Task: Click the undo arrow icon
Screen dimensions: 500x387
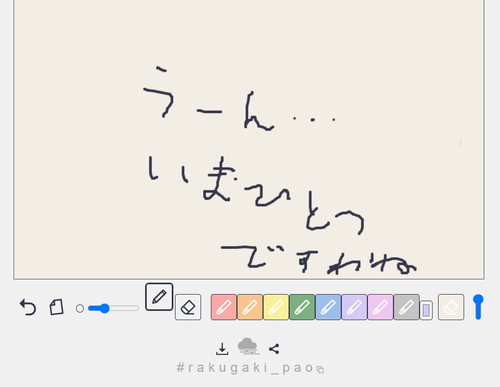Action: click(28, 307)
